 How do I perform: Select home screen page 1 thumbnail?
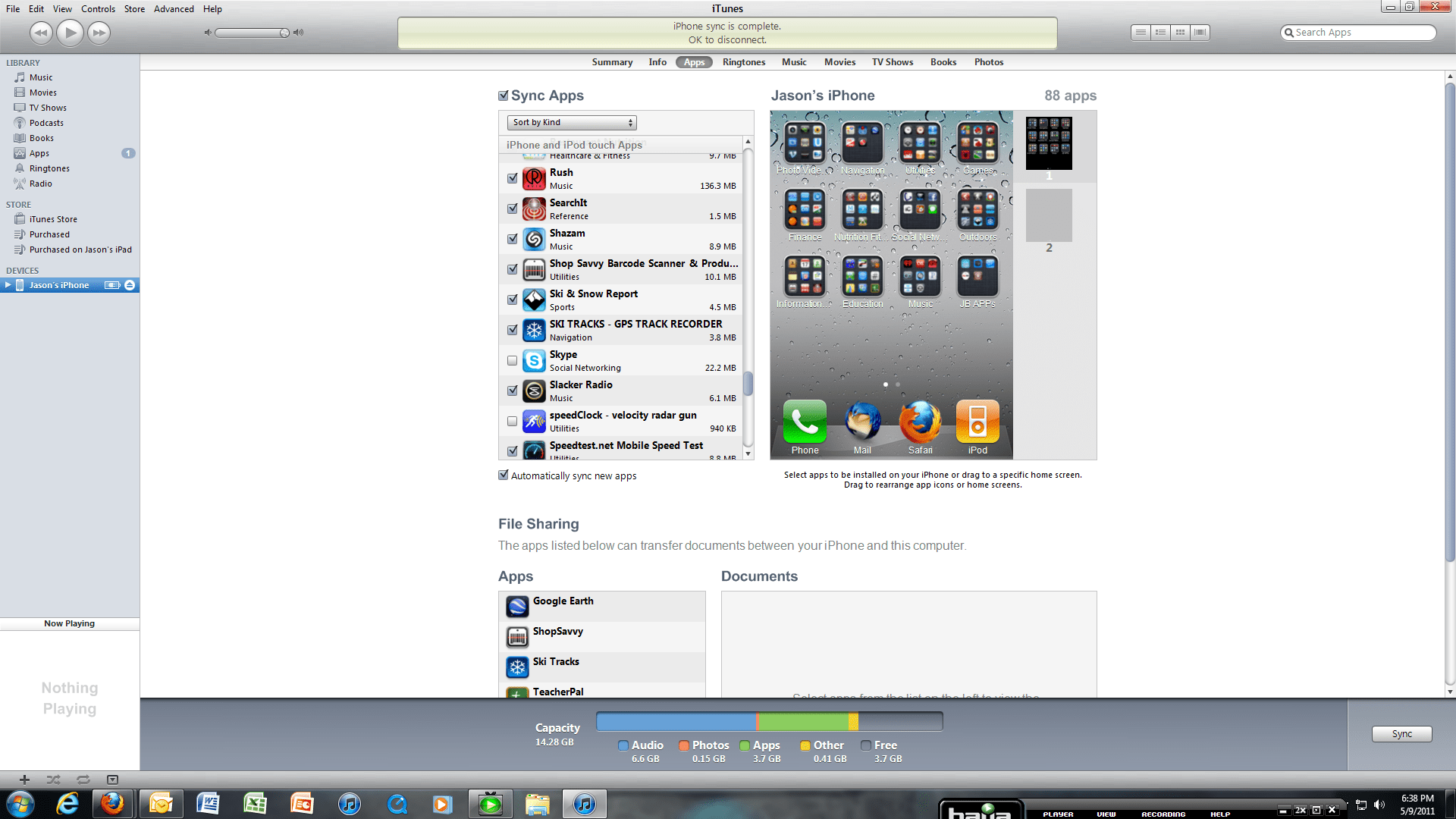tap(1049, 143)
